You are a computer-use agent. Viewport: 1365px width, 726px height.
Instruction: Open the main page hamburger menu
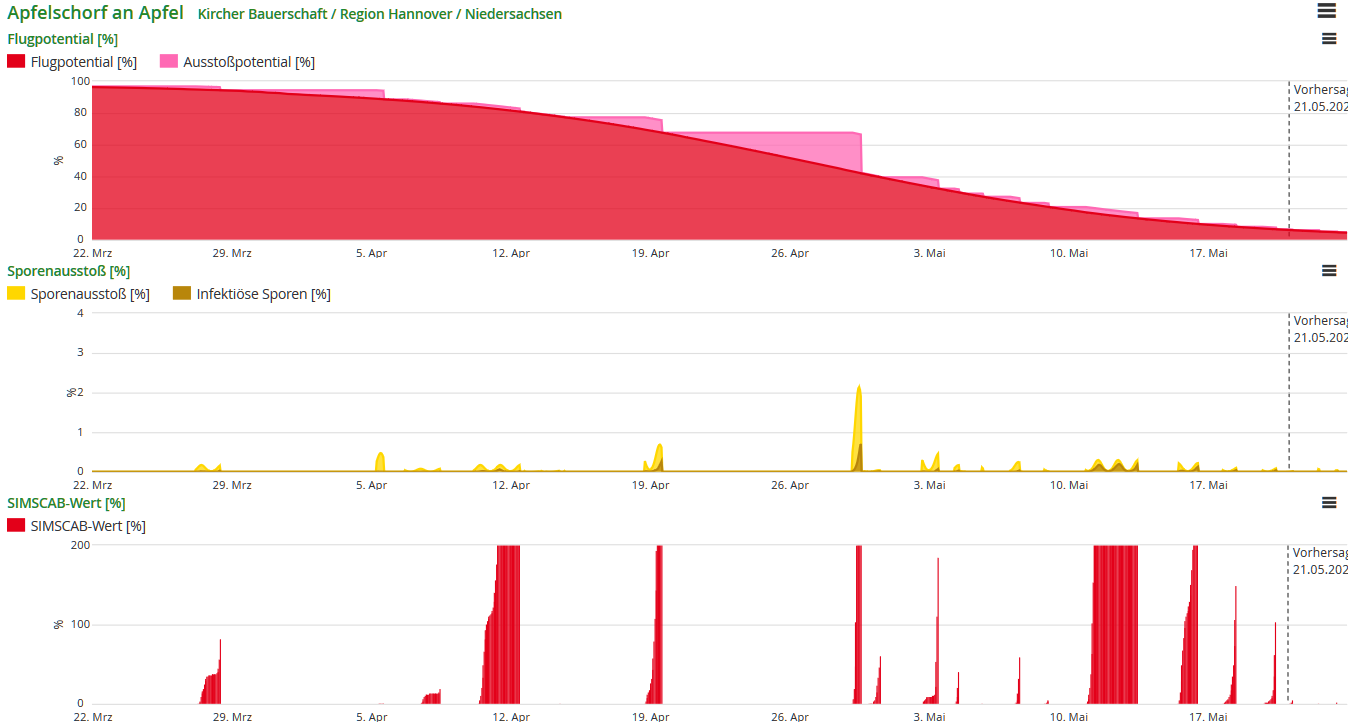coord(1326,11)
